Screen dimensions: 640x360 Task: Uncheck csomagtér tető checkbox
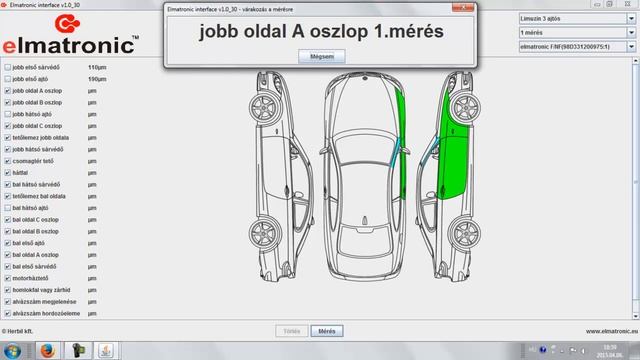[7, 161]
